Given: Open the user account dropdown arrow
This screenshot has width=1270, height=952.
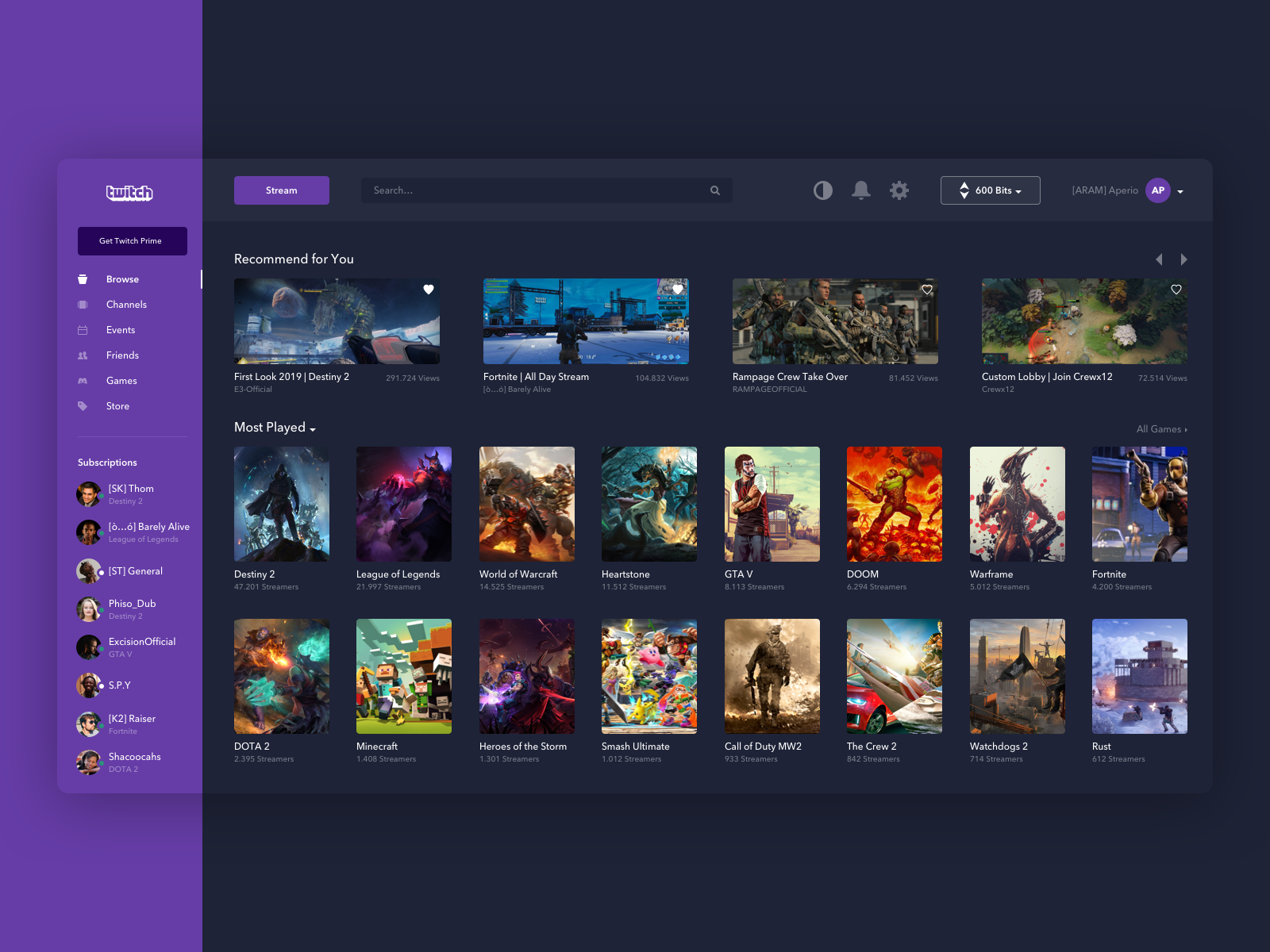Looking at the screenshot, I should click(x=1180, y=191).
